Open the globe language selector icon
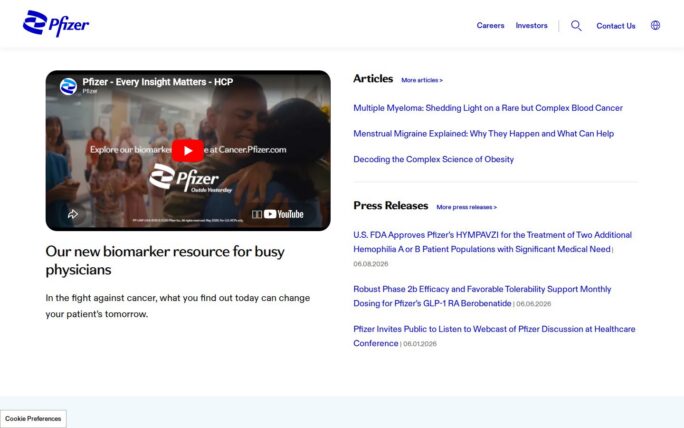Screen dimensions: 684x428 pyautogui.click(x=655, y=25)
